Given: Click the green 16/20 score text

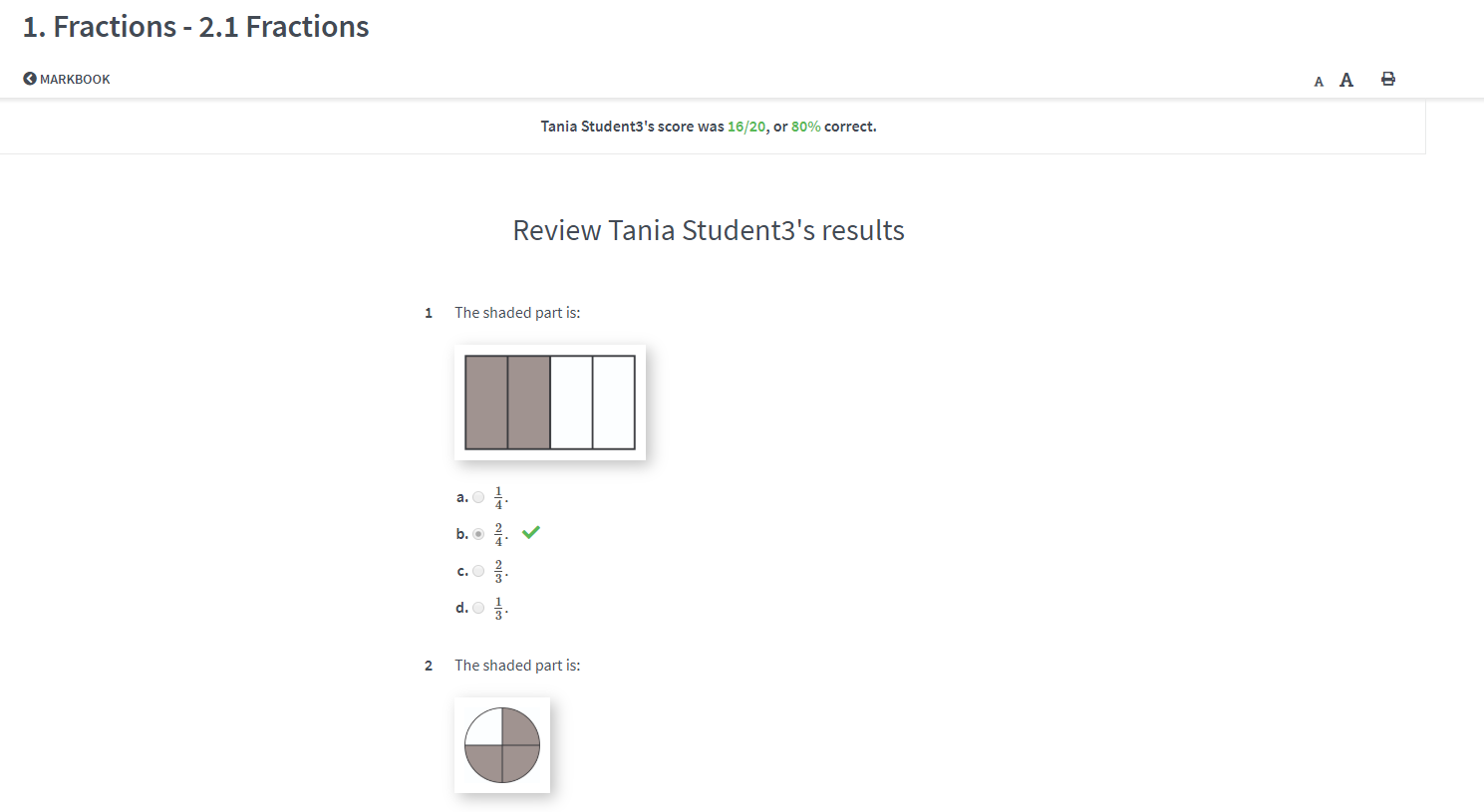Looking at the screenshot, I should pos(744,126).
